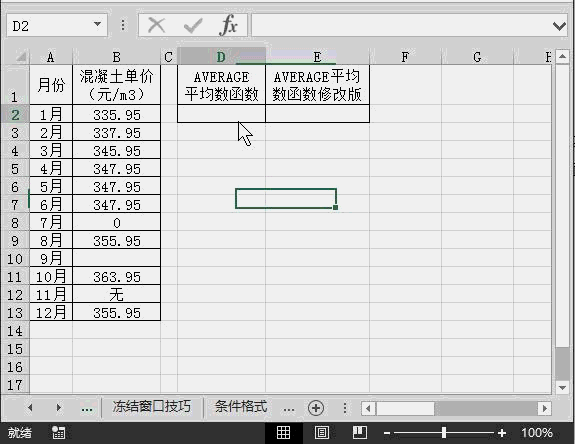Click the zoom slider handle
The image size is (575, 444).
coord(444,433)
